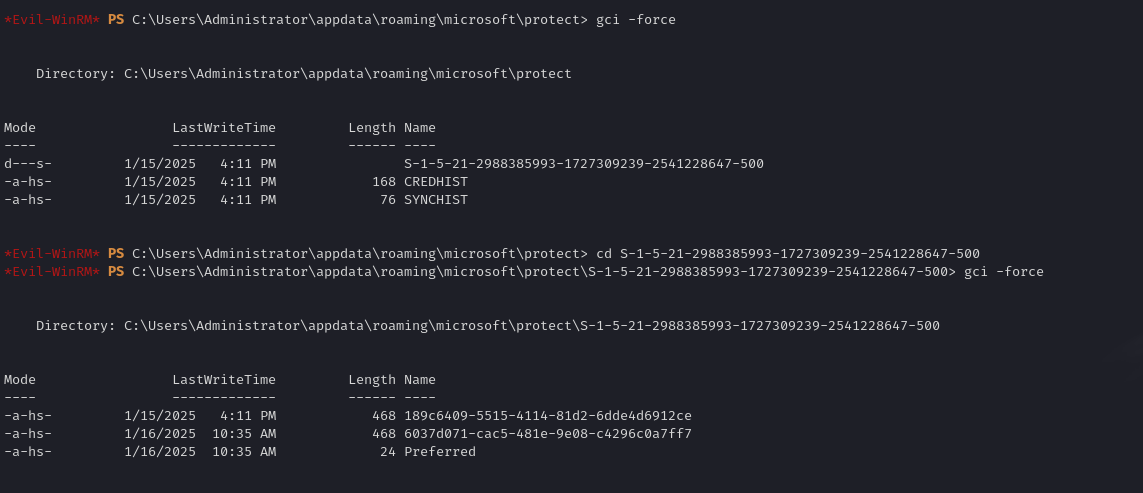
Task: Click the first Directory: path line
Action: pos(304,74)
